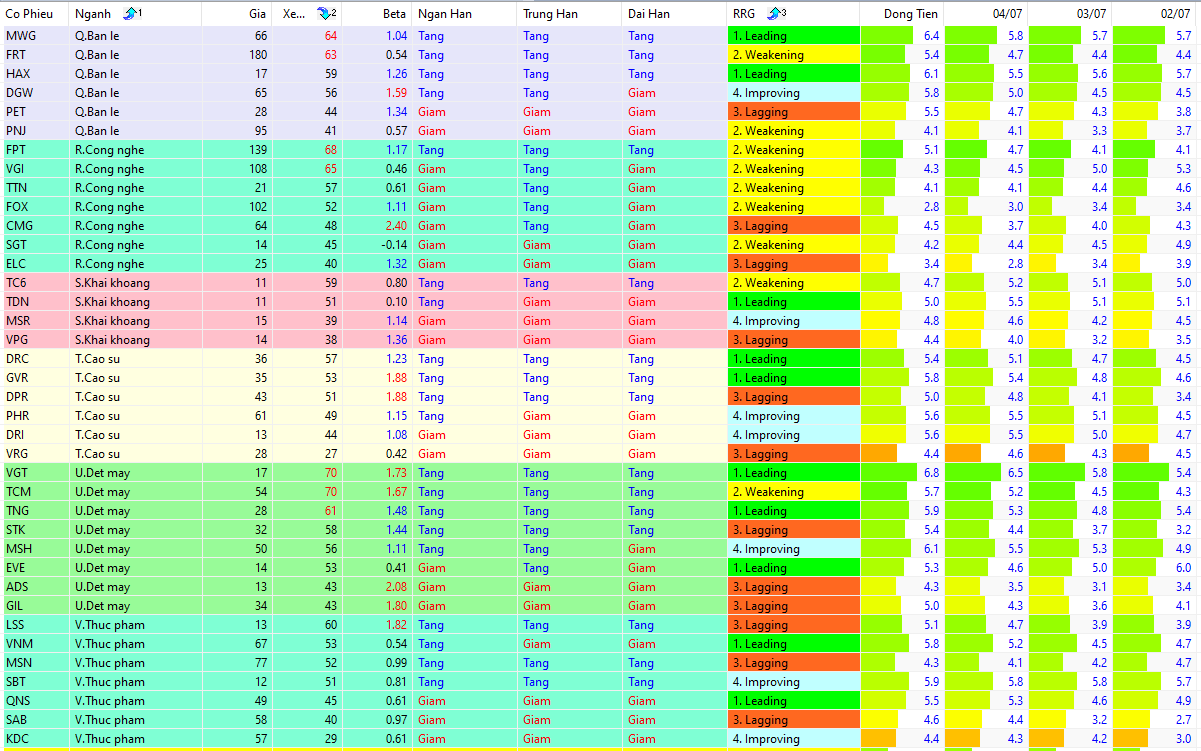Select the HAX ticker cell
The width and height of the screenshot is (1201, 751).
[35, 74]
